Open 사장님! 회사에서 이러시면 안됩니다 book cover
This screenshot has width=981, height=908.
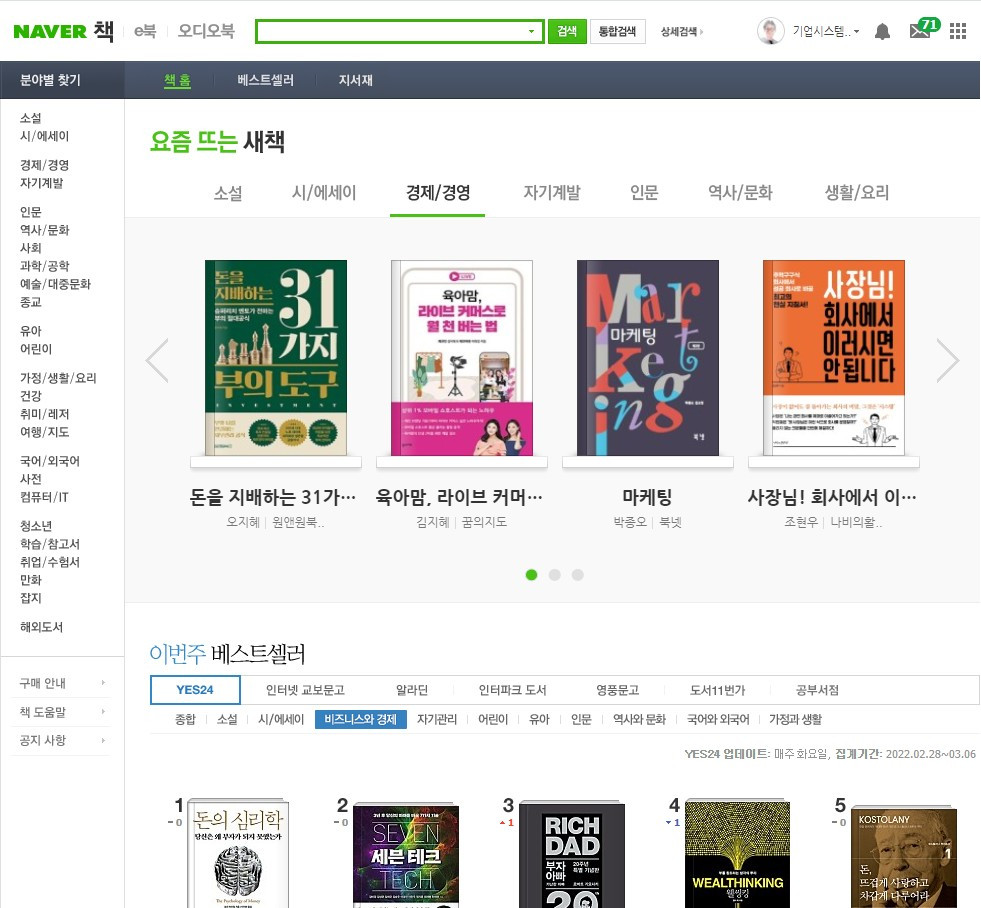coord(833,358)
